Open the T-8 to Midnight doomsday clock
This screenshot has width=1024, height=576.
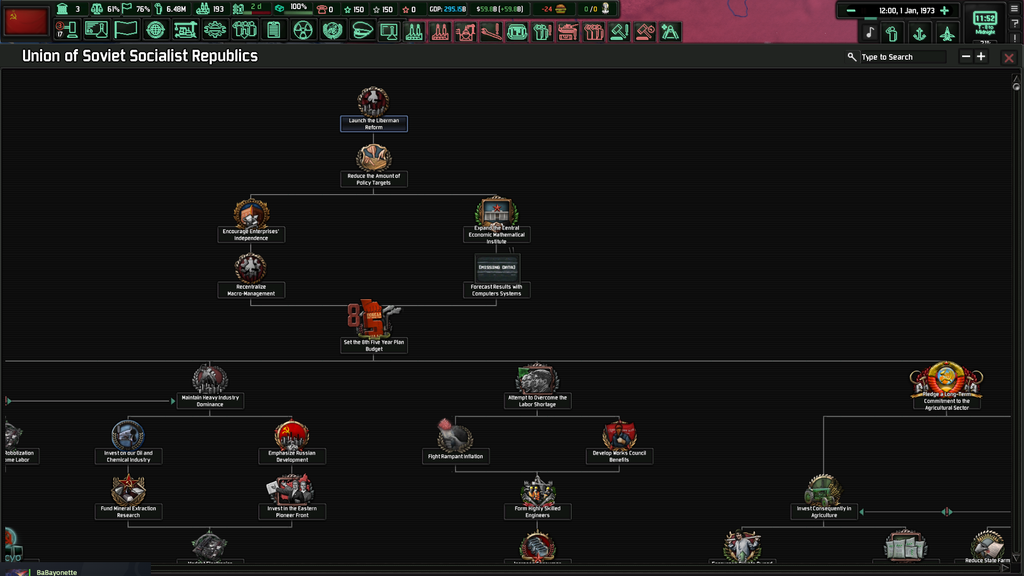pyautogui.click(x=985, y=22)
